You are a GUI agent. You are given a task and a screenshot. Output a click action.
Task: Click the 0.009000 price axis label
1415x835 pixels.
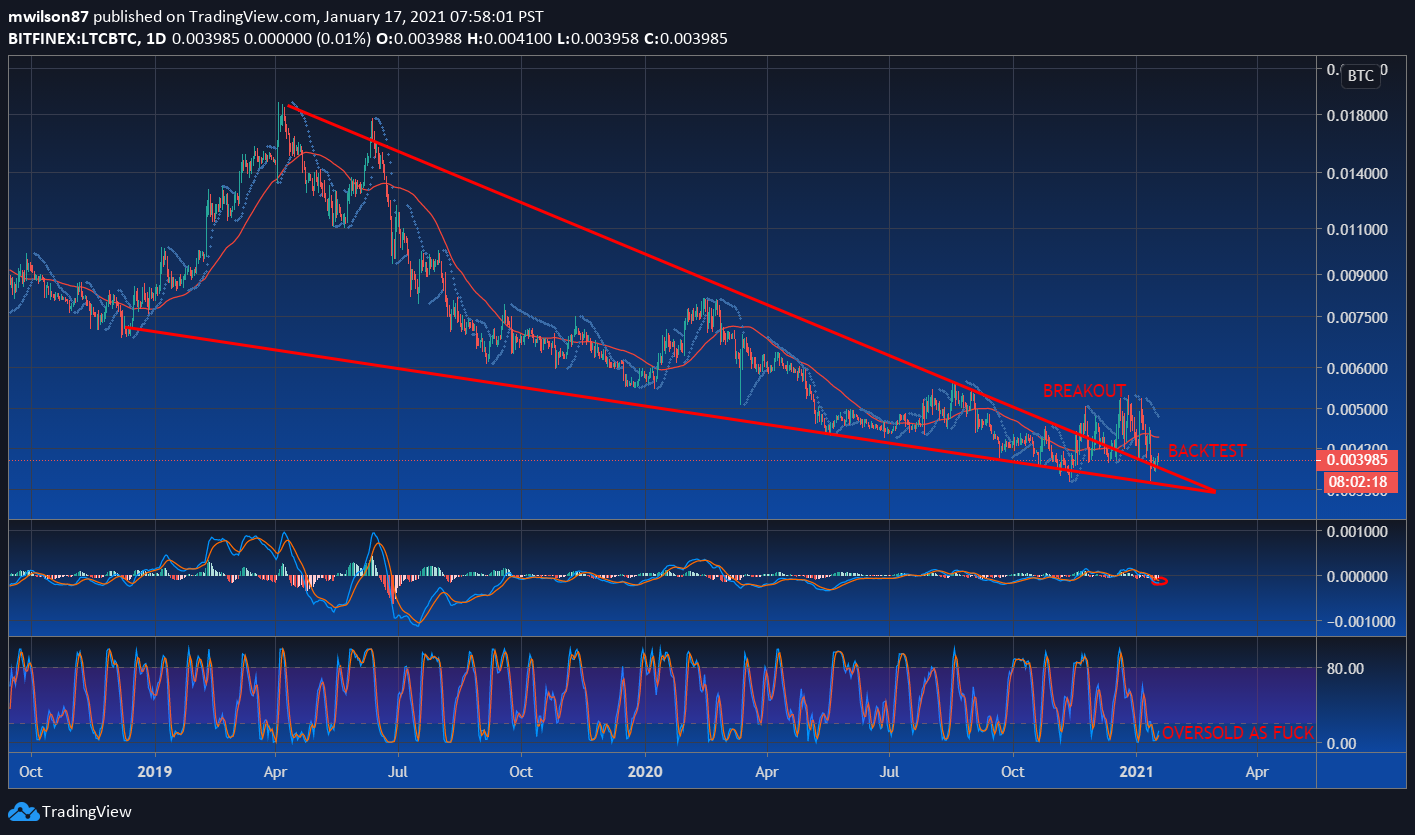point(1356,275)
